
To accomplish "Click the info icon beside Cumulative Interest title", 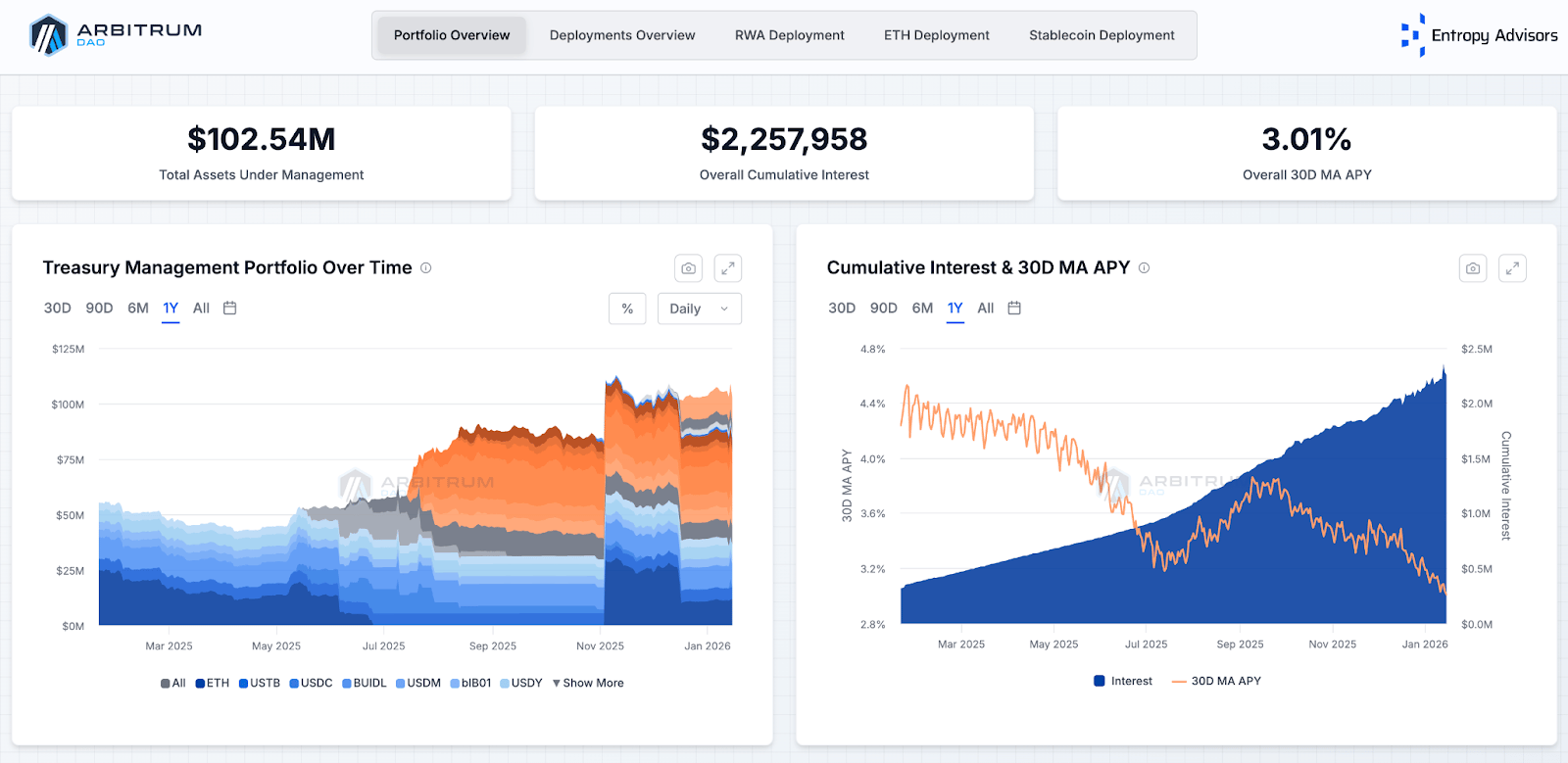I will pyautogui.click(x=1144, y=267).
